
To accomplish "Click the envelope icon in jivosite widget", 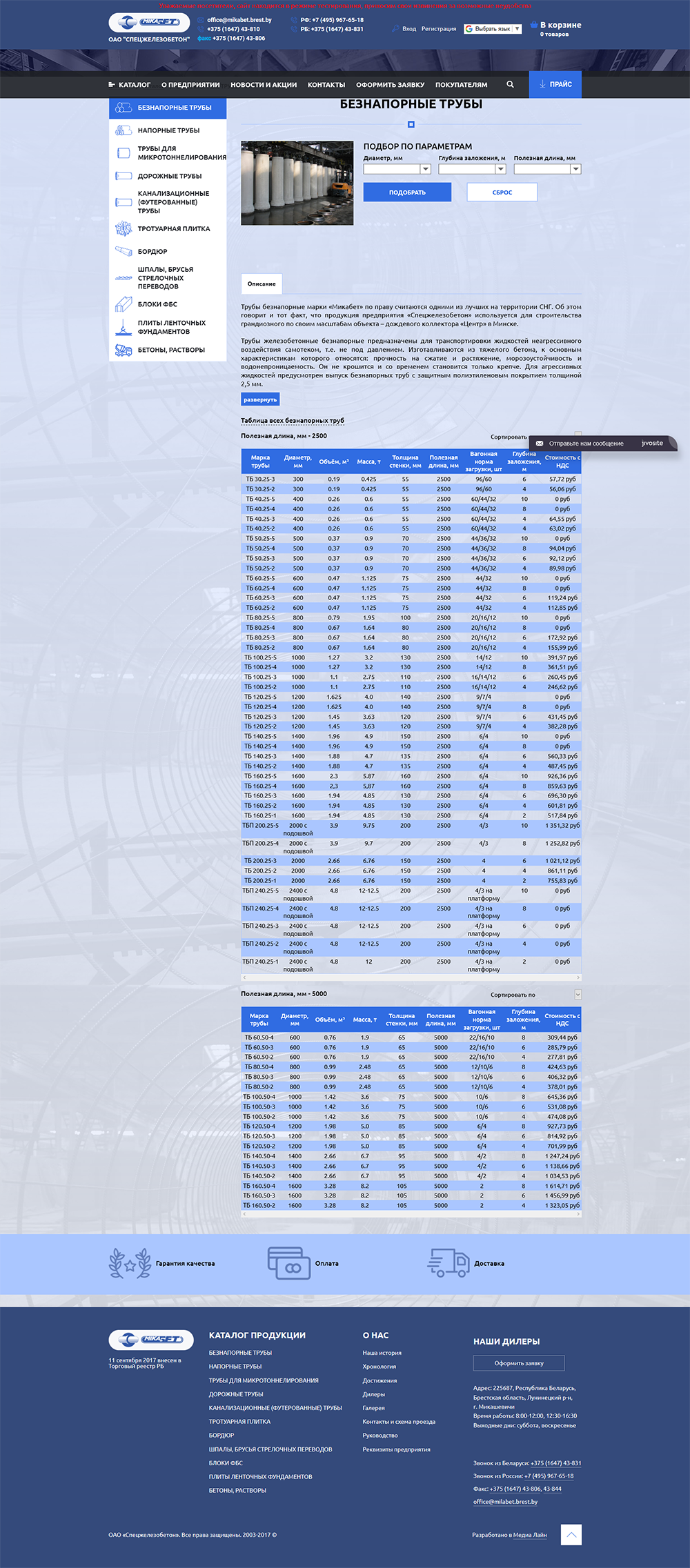I will point(540,444).
